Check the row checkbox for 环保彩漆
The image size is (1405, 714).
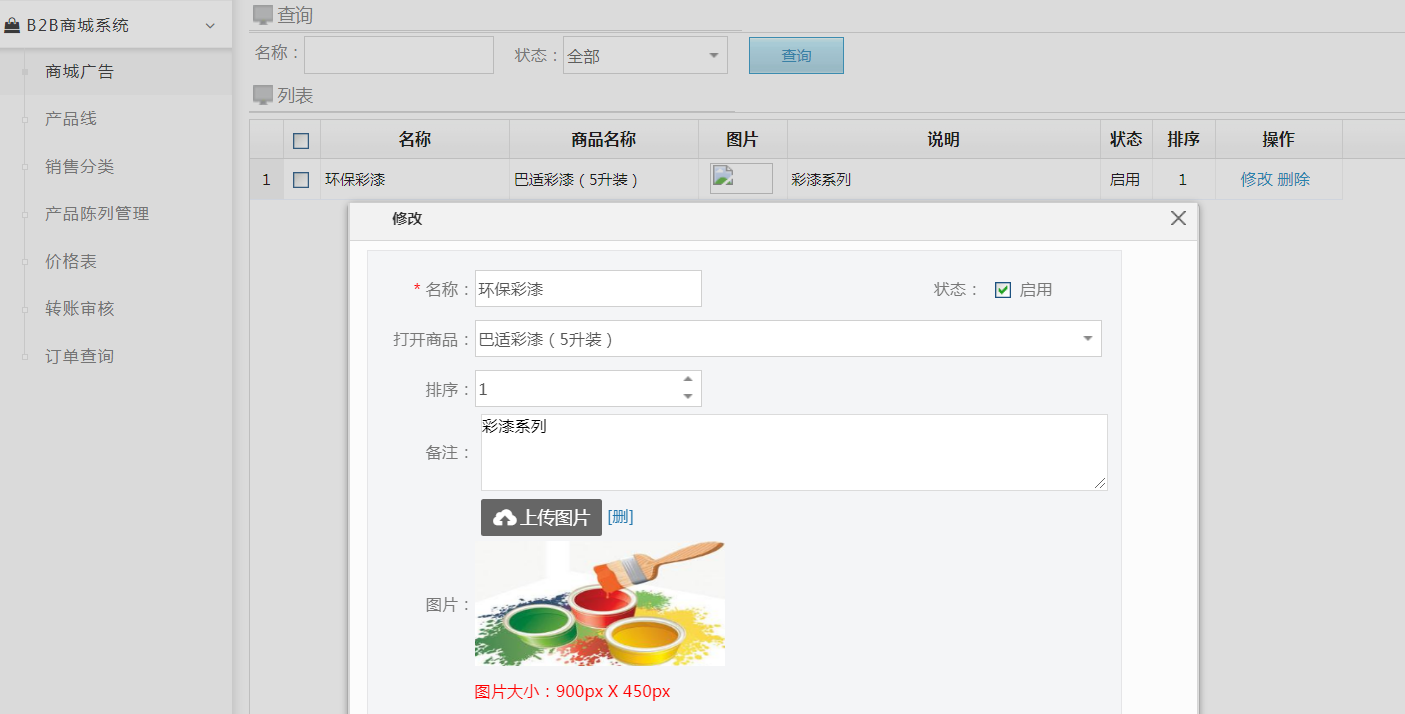click(x=302, y=178)
